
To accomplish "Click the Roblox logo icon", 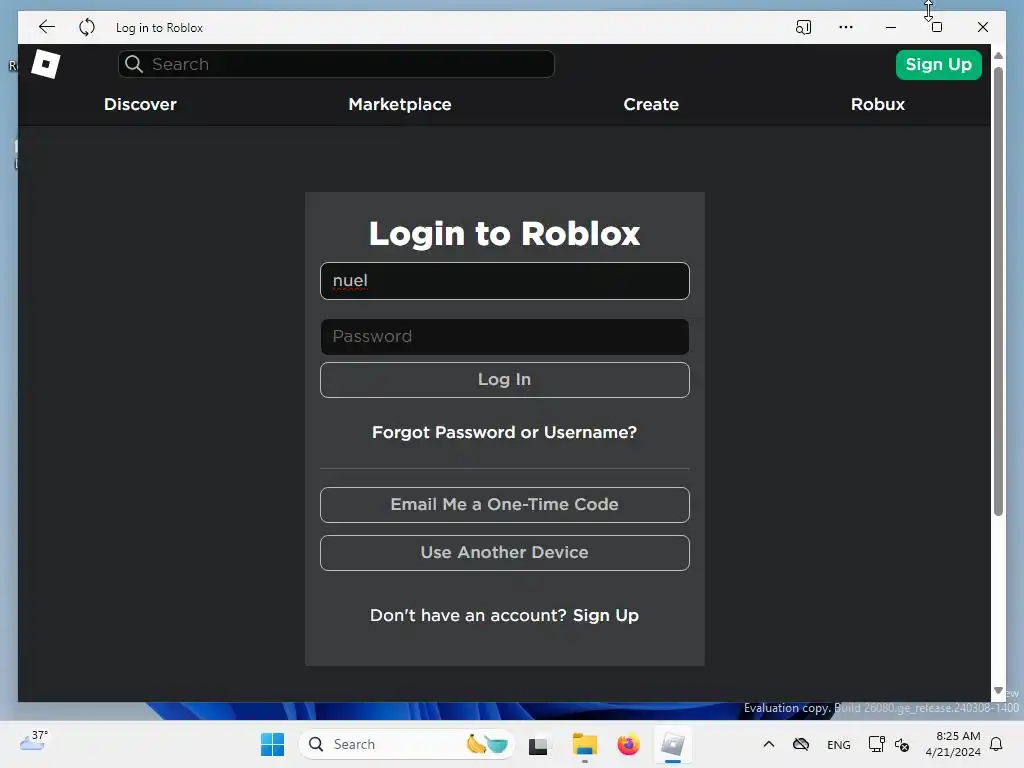I will pos(46,64).
